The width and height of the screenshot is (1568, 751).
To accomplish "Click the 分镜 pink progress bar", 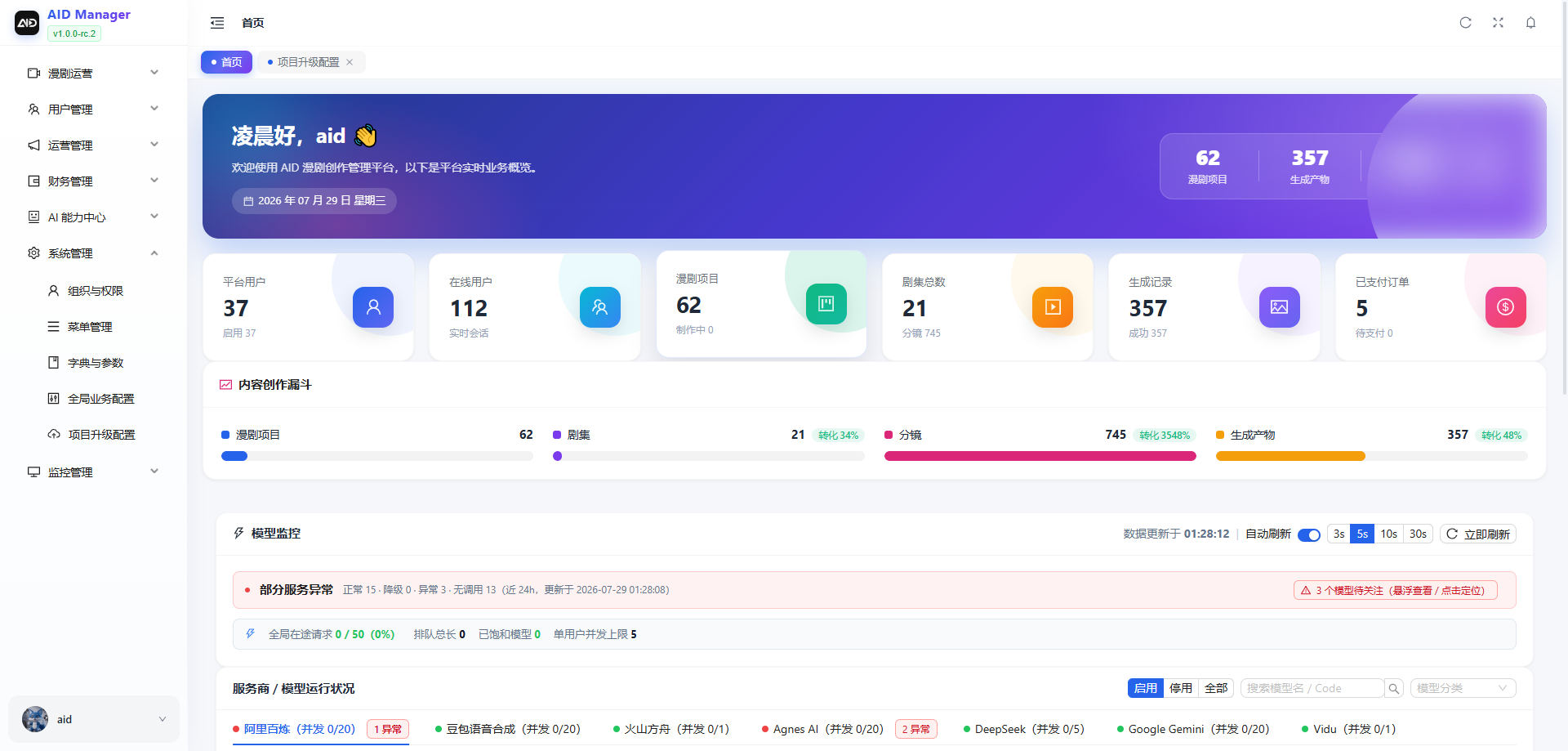I will coord(1040,456).
